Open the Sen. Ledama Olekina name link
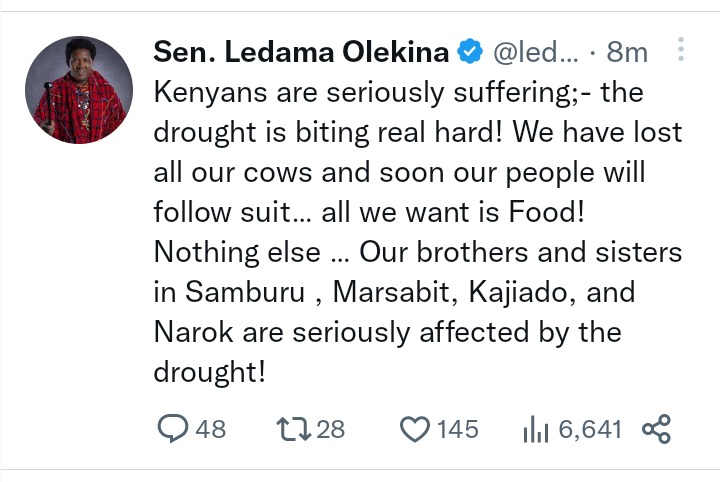This screenshot has height=482, width=720. (301, 51)
